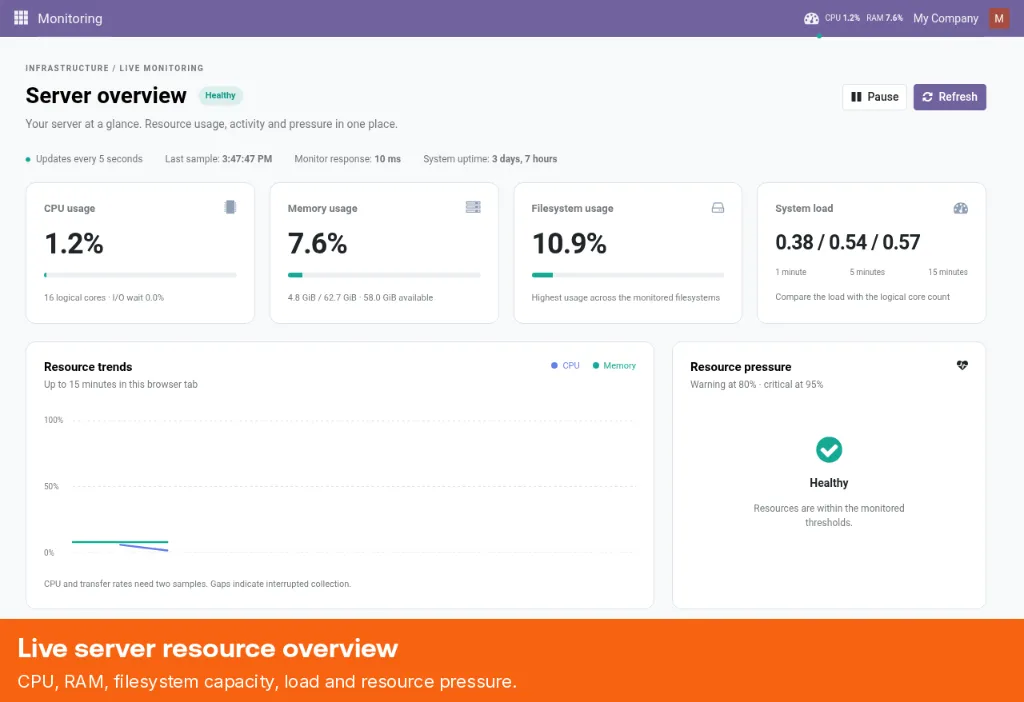Click the CPU 1.2% indicator in top bar
The image size is (1024, 702).
(x=842, y=18)
